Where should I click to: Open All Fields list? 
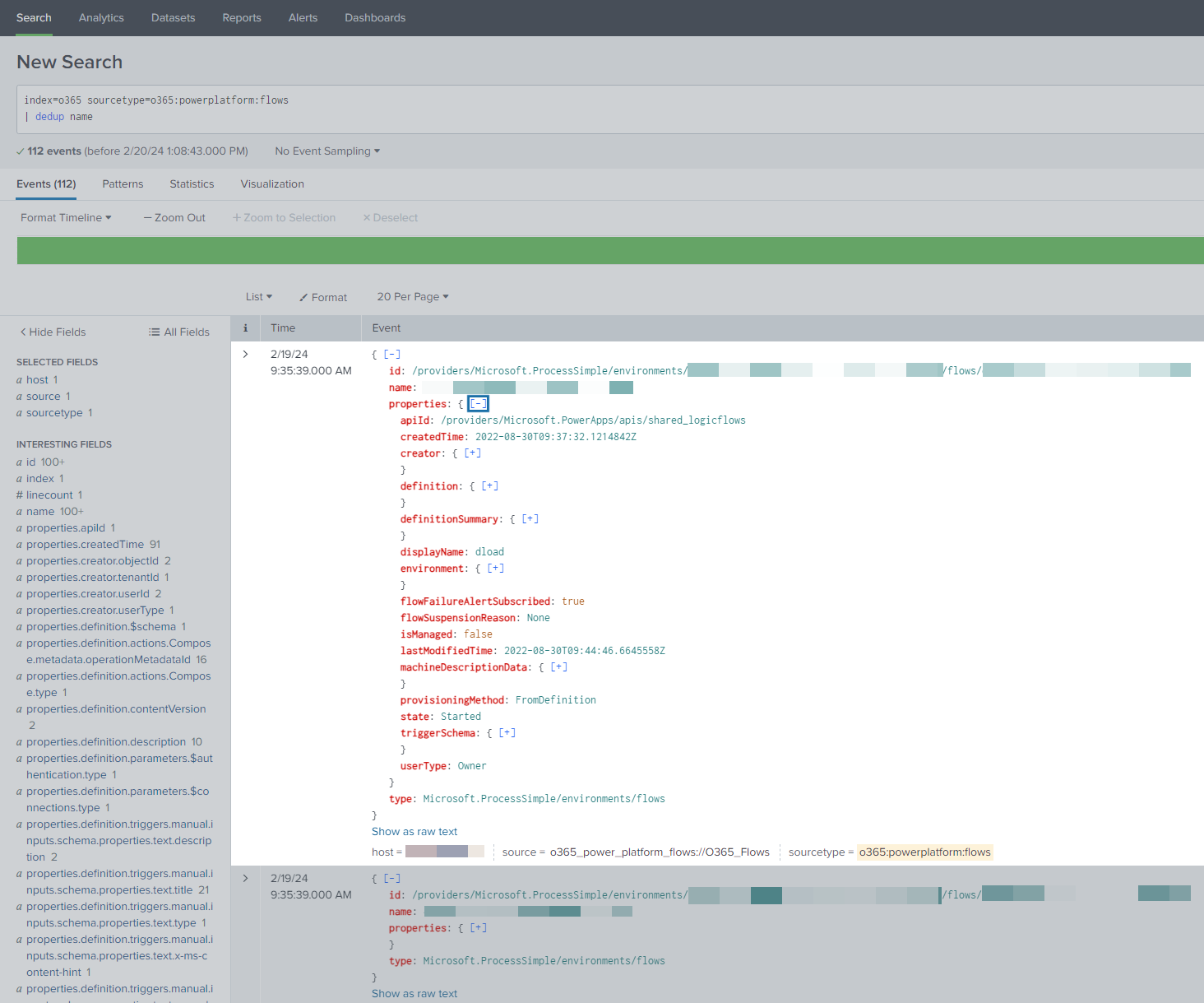178,332
